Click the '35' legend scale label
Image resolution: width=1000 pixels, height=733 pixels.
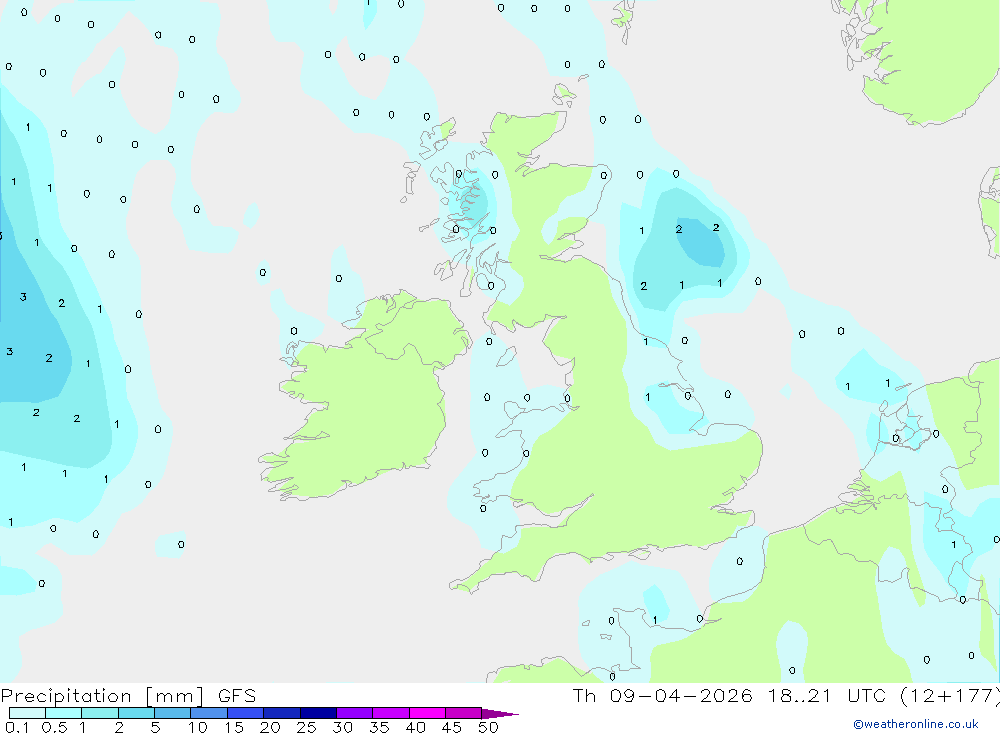pyautogui.click(x=379, y=727)
